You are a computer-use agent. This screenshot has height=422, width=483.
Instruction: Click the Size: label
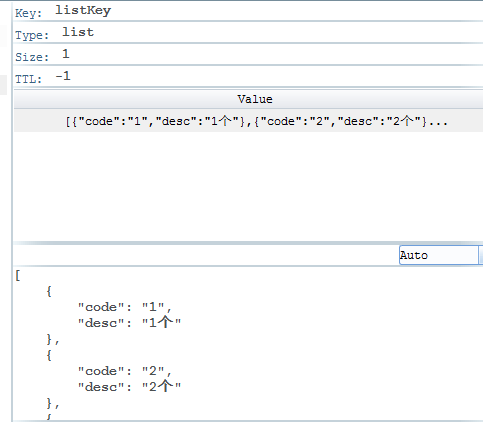point(32,57)
